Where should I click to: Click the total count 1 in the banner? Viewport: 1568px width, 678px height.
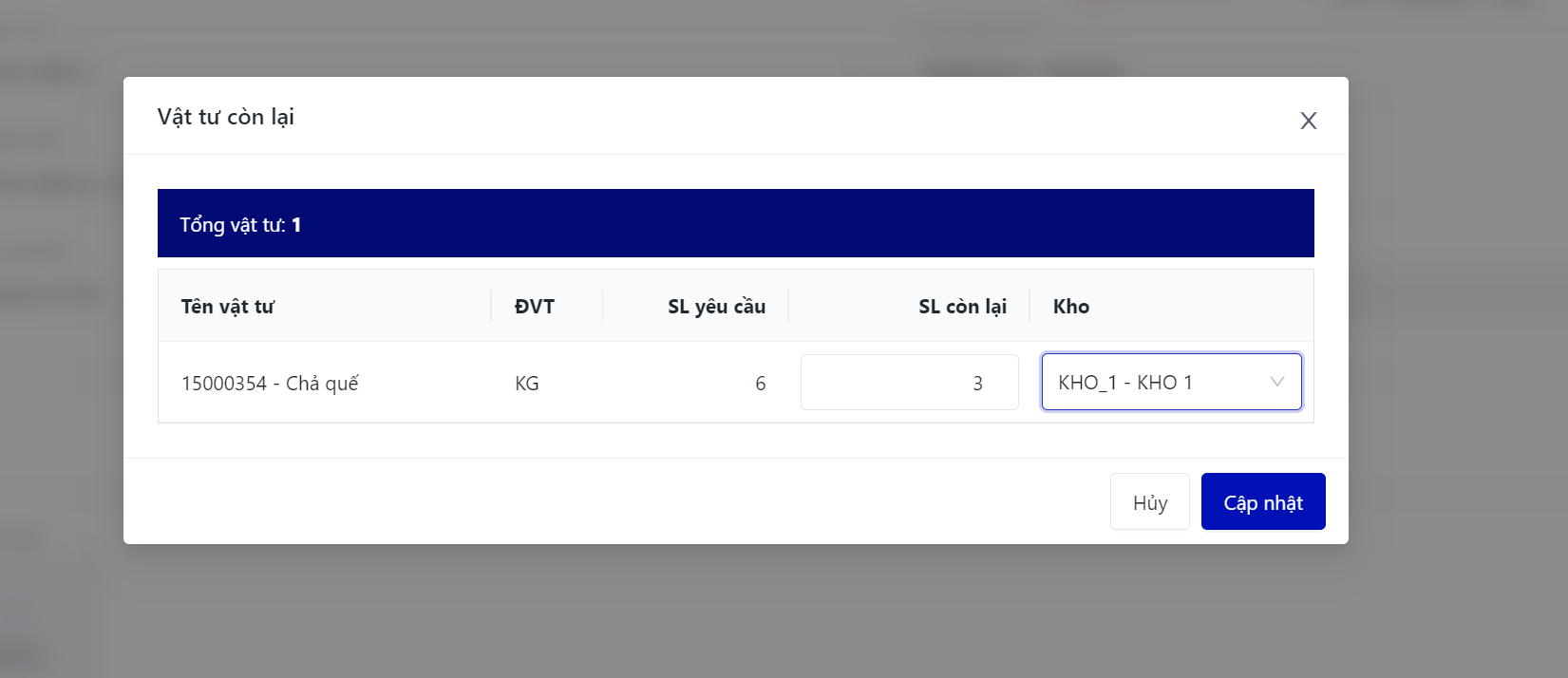pos(296,225)
